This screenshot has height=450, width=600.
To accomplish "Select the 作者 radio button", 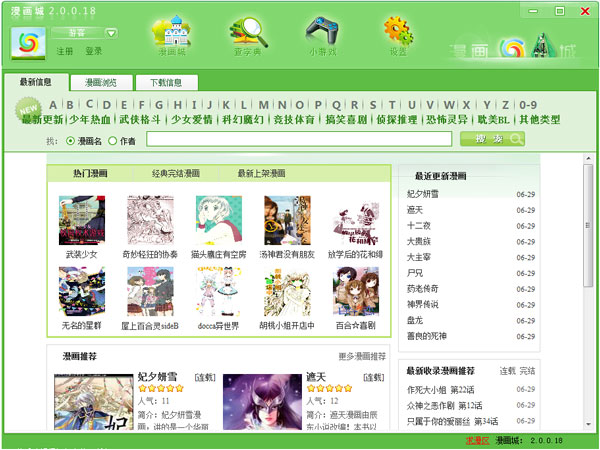I will coord(112,141).
